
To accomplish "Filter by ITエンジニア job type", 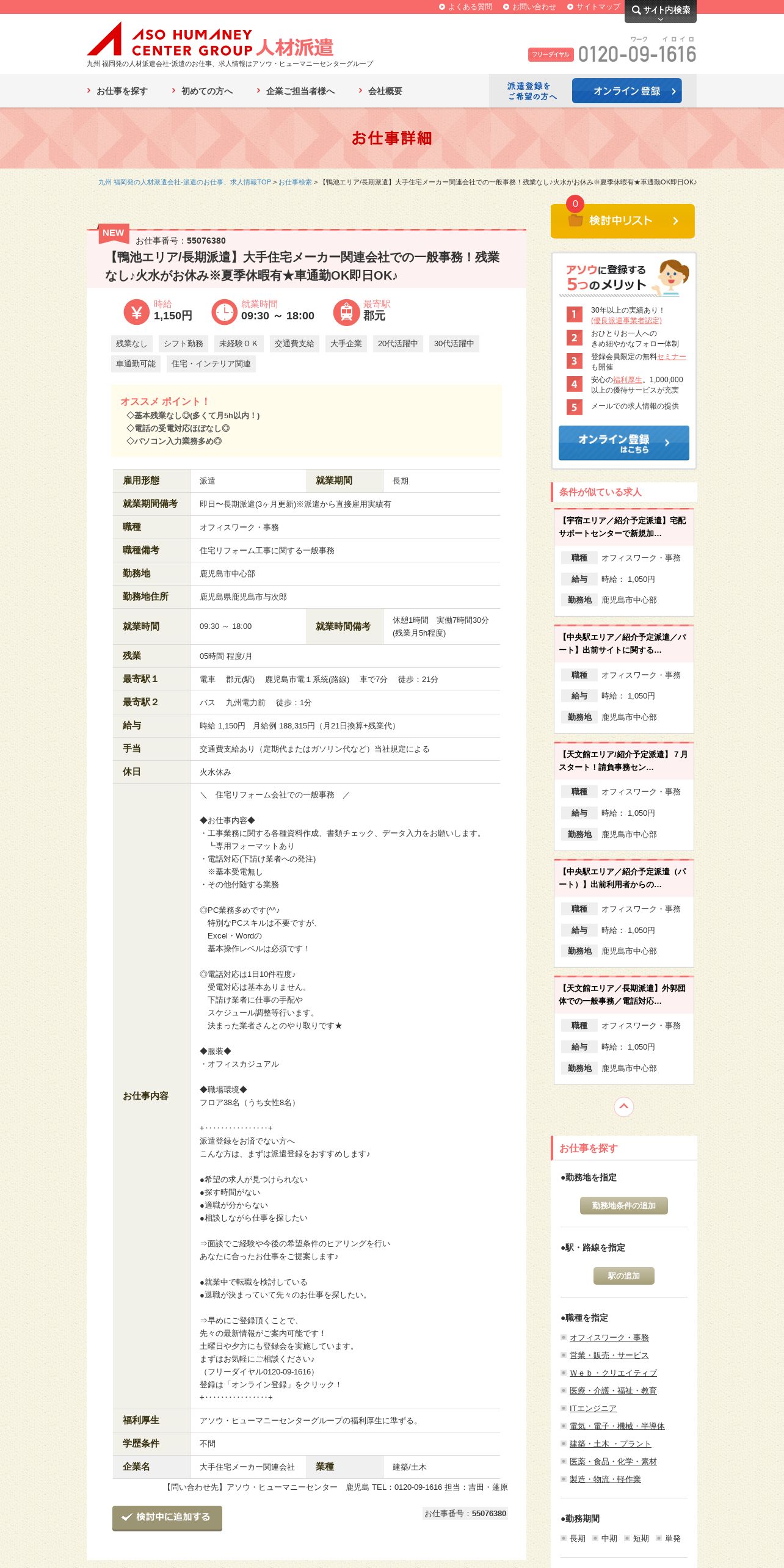I will pos(593,1408).
